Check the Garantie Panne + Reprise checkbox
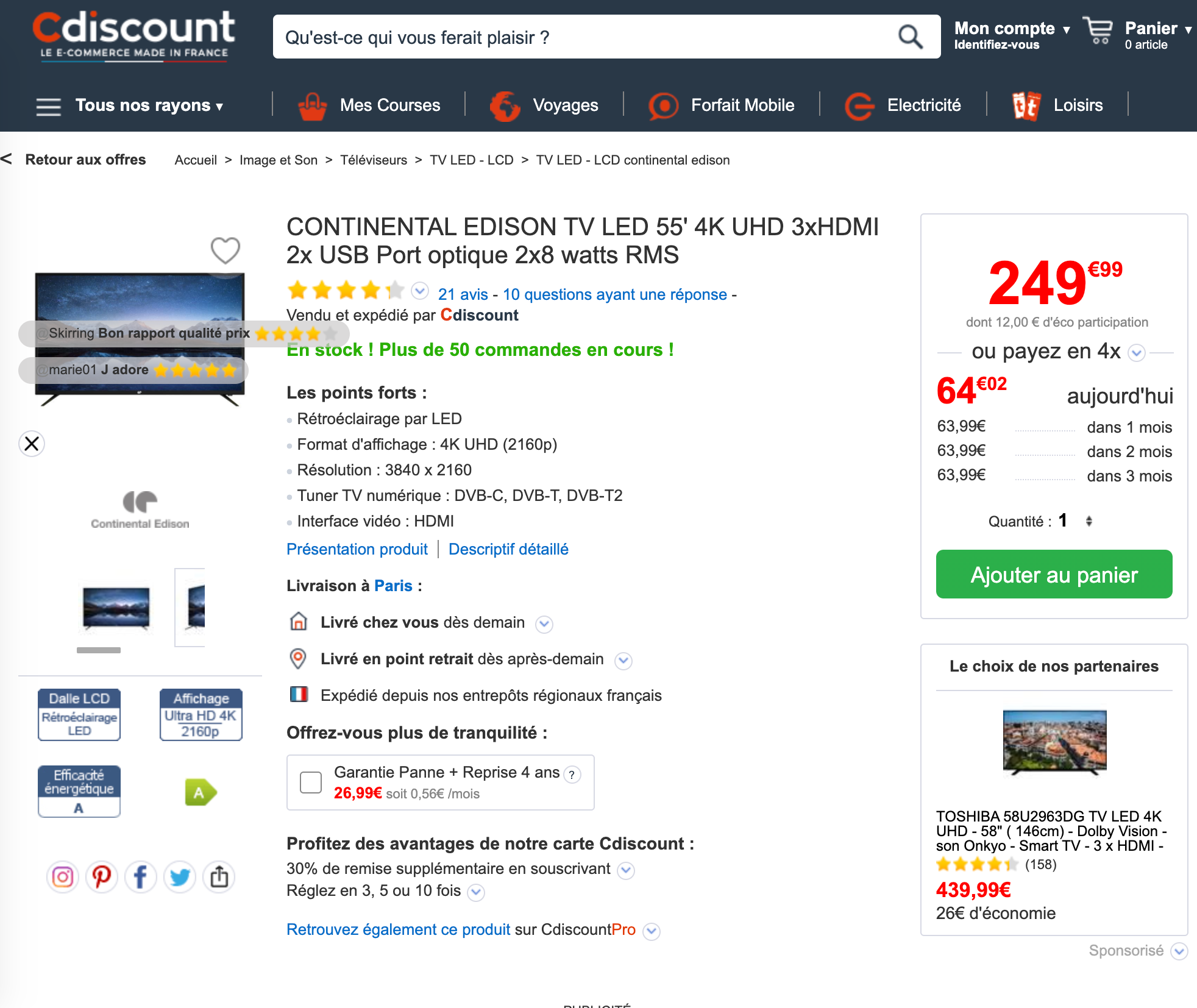Viewport: 1197px width, 1008px height. pyautogui.click(x=311, y=783)
